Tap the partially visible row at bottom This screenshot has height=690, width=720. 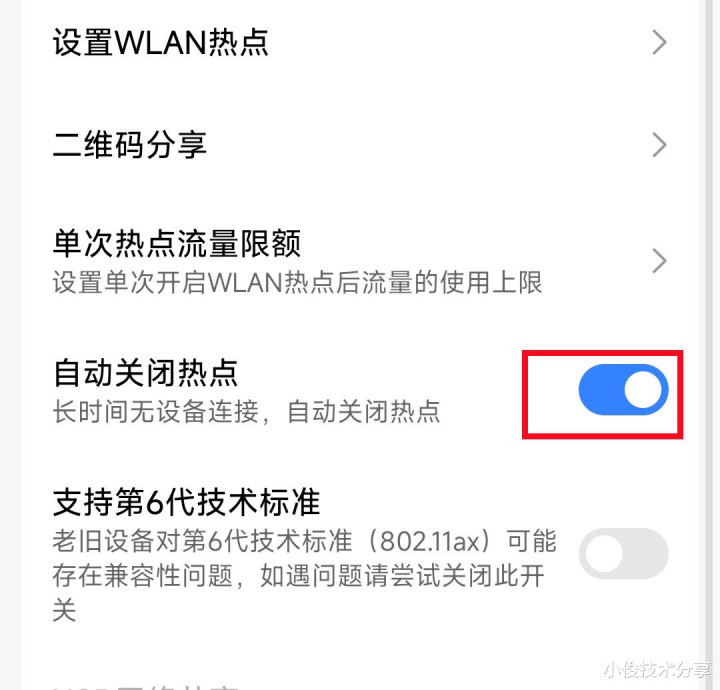coord(360,685)
